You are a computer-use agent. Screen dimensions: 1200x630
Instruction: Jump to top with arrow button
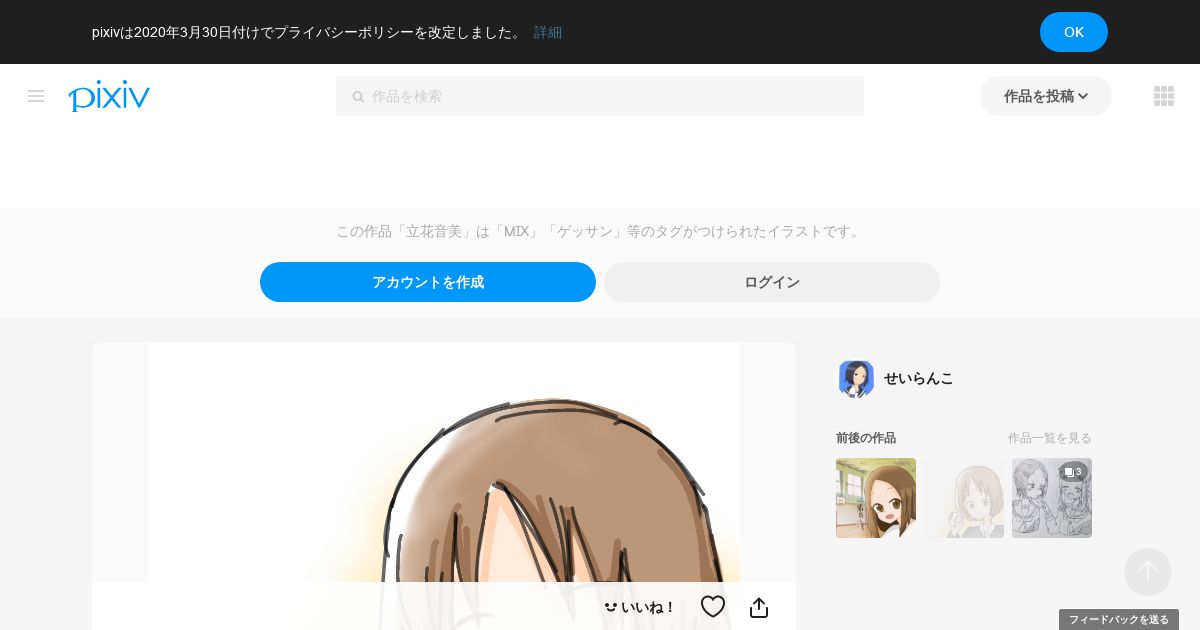1148,572
